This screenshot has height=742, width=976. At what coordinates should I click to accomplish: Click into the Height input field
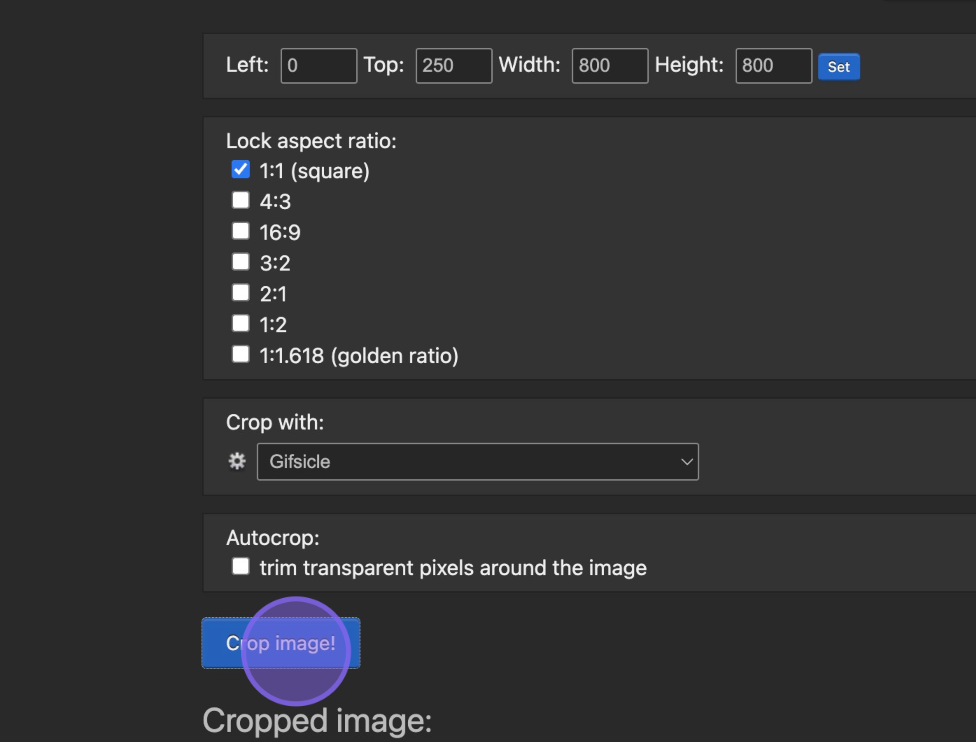[x=774, y=65]
